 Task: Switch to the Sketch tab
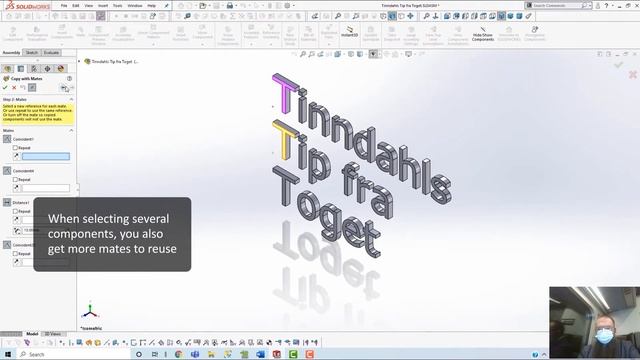tap(31, 53)
